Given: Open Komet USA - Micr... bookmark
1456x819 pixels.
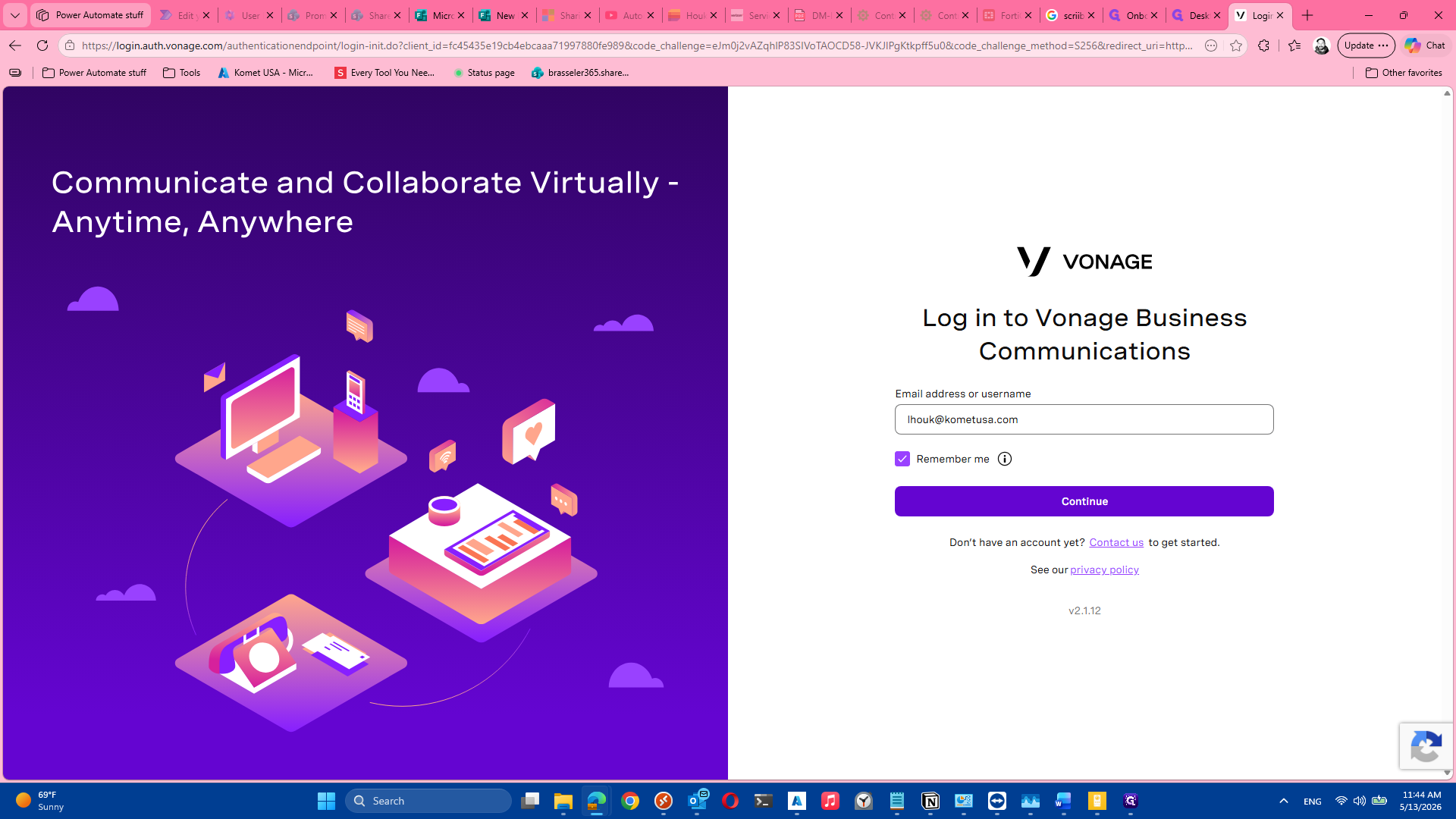Looking at the screenshot, I should [266, 73].
